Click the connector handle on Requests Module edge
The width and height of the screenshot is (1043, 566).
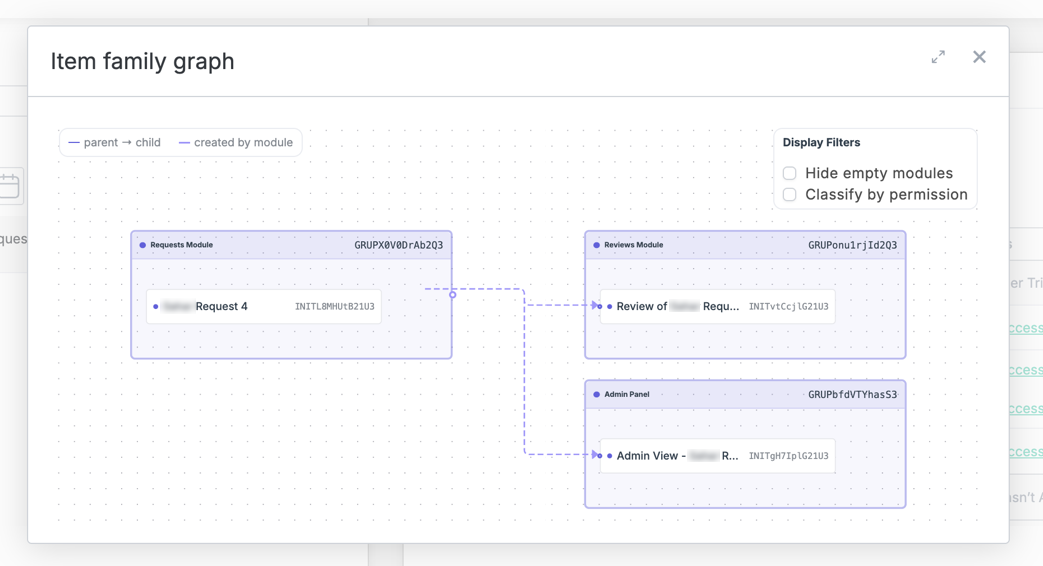452,295
